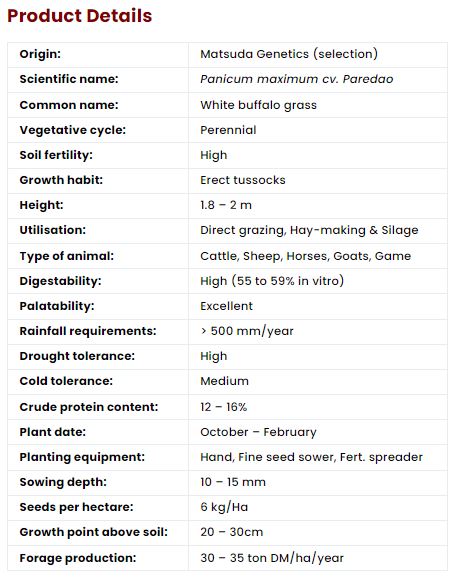
Task: Select the > 500 mm/year value
Action: [x=247, y=331]
